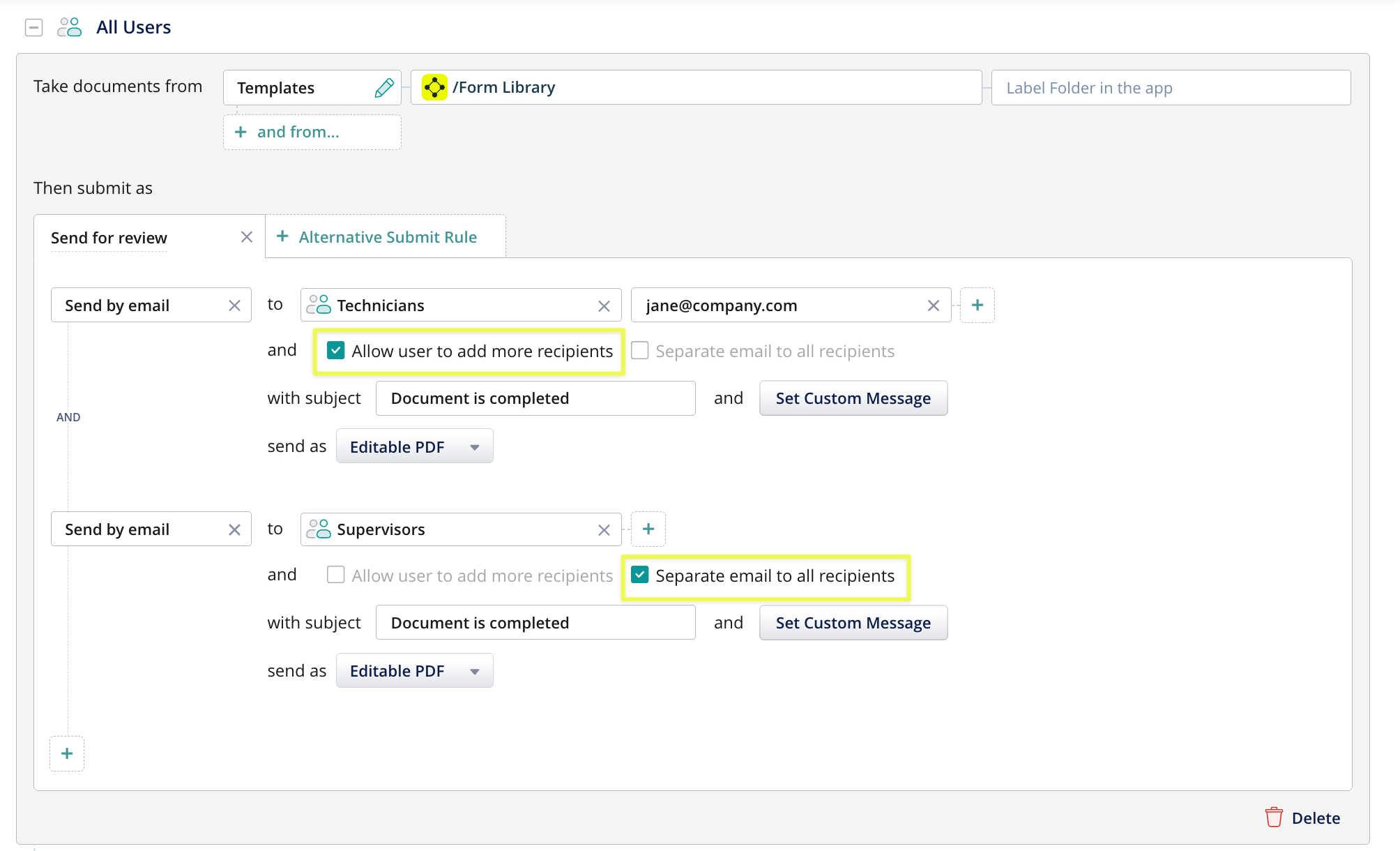Image resolution: width=1400 pixels, height=851 pixels.
Task: Click the pencil edit icon beside Templates
Action: click(x=384, y=88)
